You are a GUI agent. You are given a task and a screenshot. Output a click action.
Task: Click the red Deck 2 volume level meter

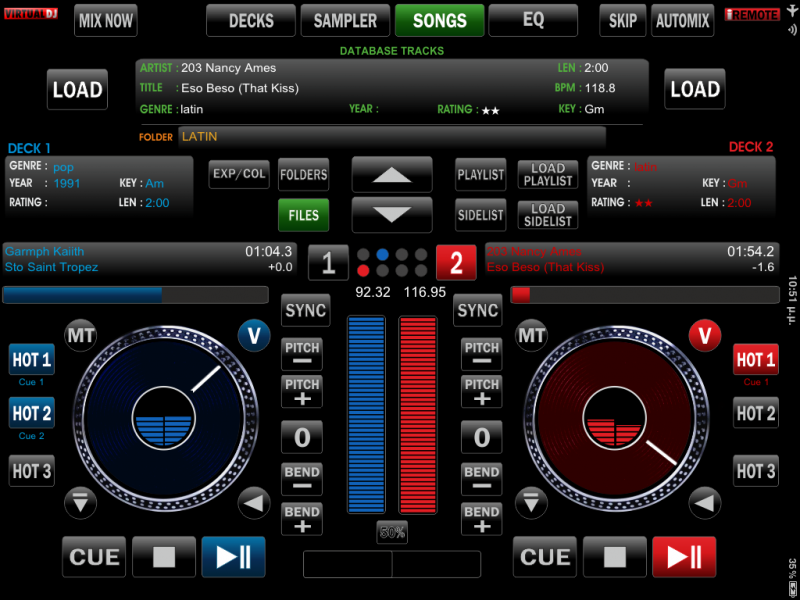(418, 415)
